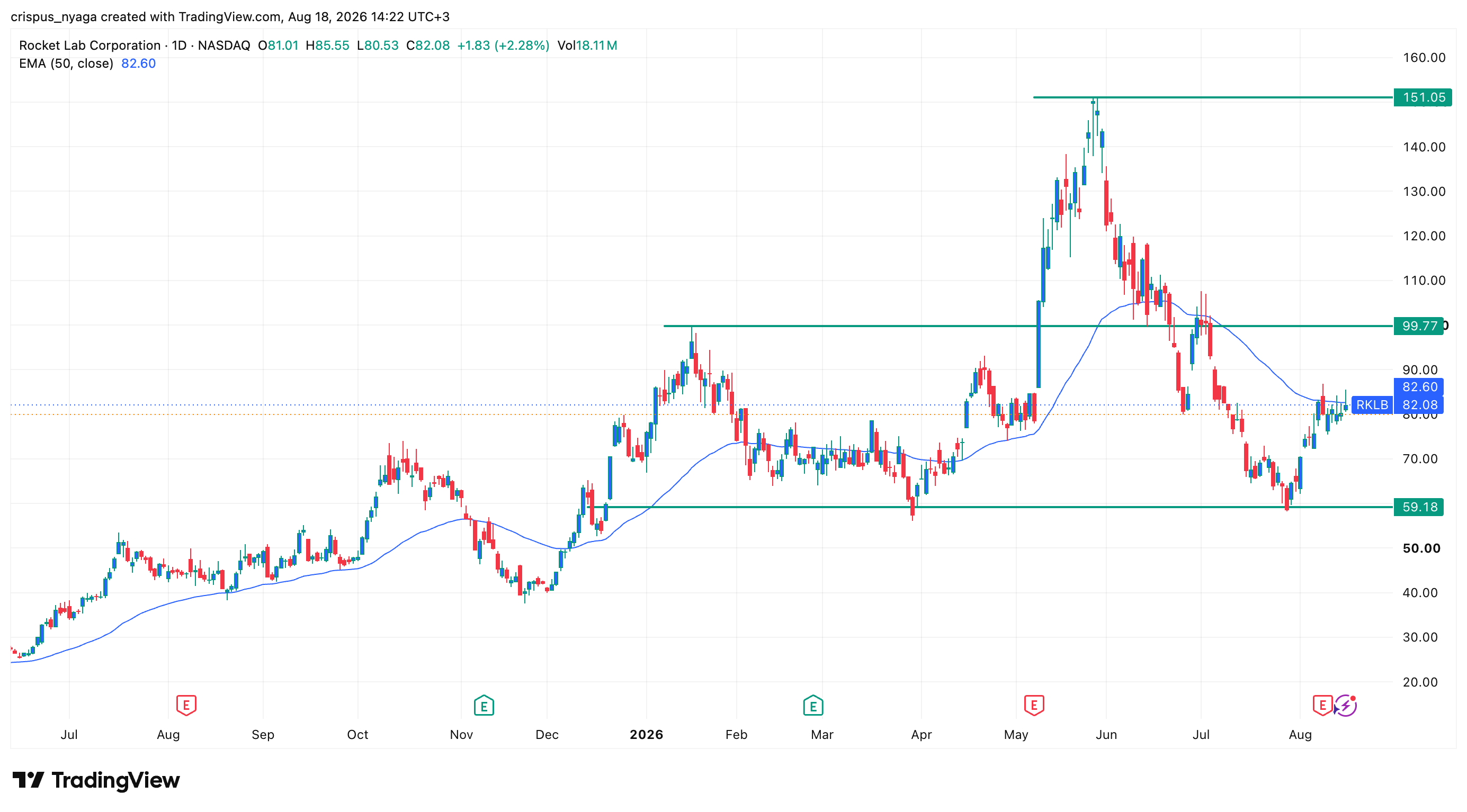The height and width of the screenshot is (812, 1467).
Task: Click the 40.00 price axis label
Action: 1420,592
